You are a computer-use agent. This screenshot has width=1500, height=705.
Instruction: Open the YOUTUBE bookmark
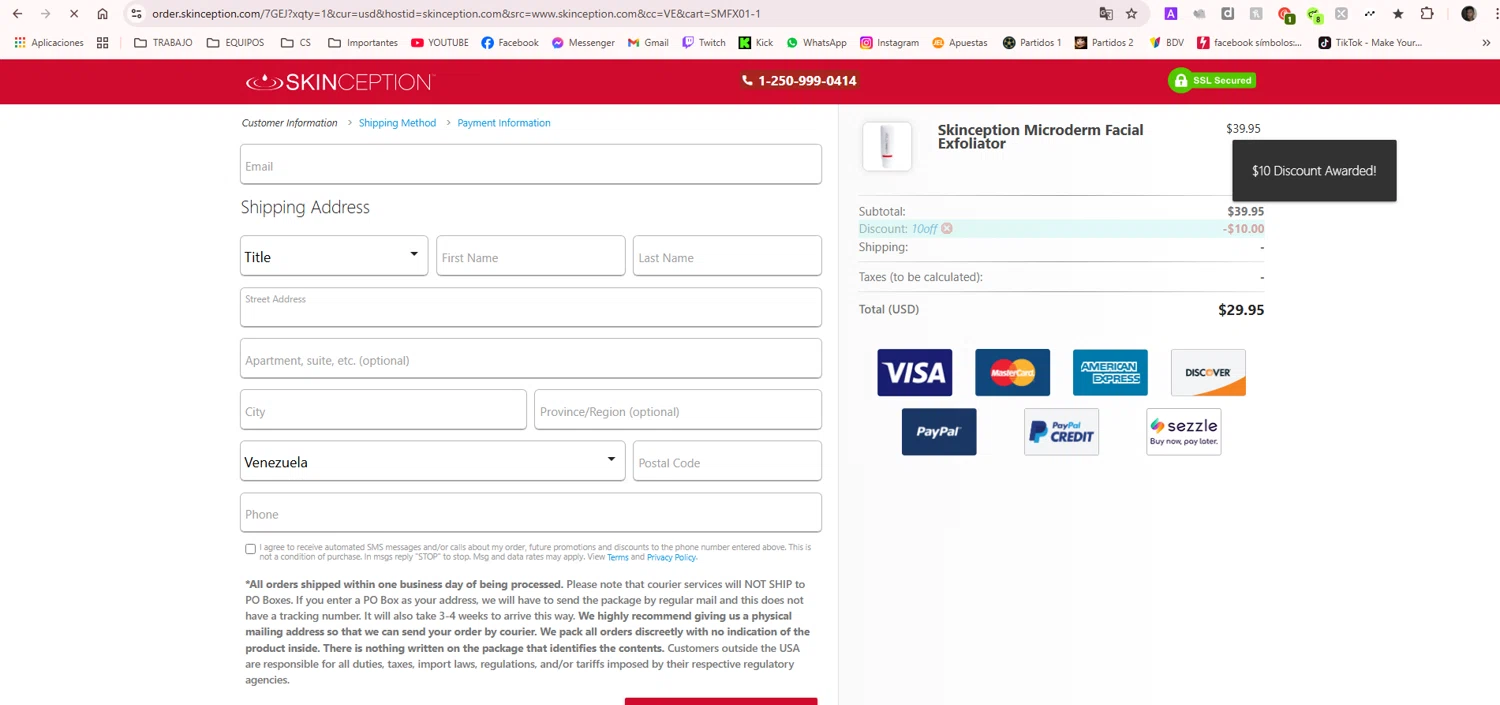439,43
